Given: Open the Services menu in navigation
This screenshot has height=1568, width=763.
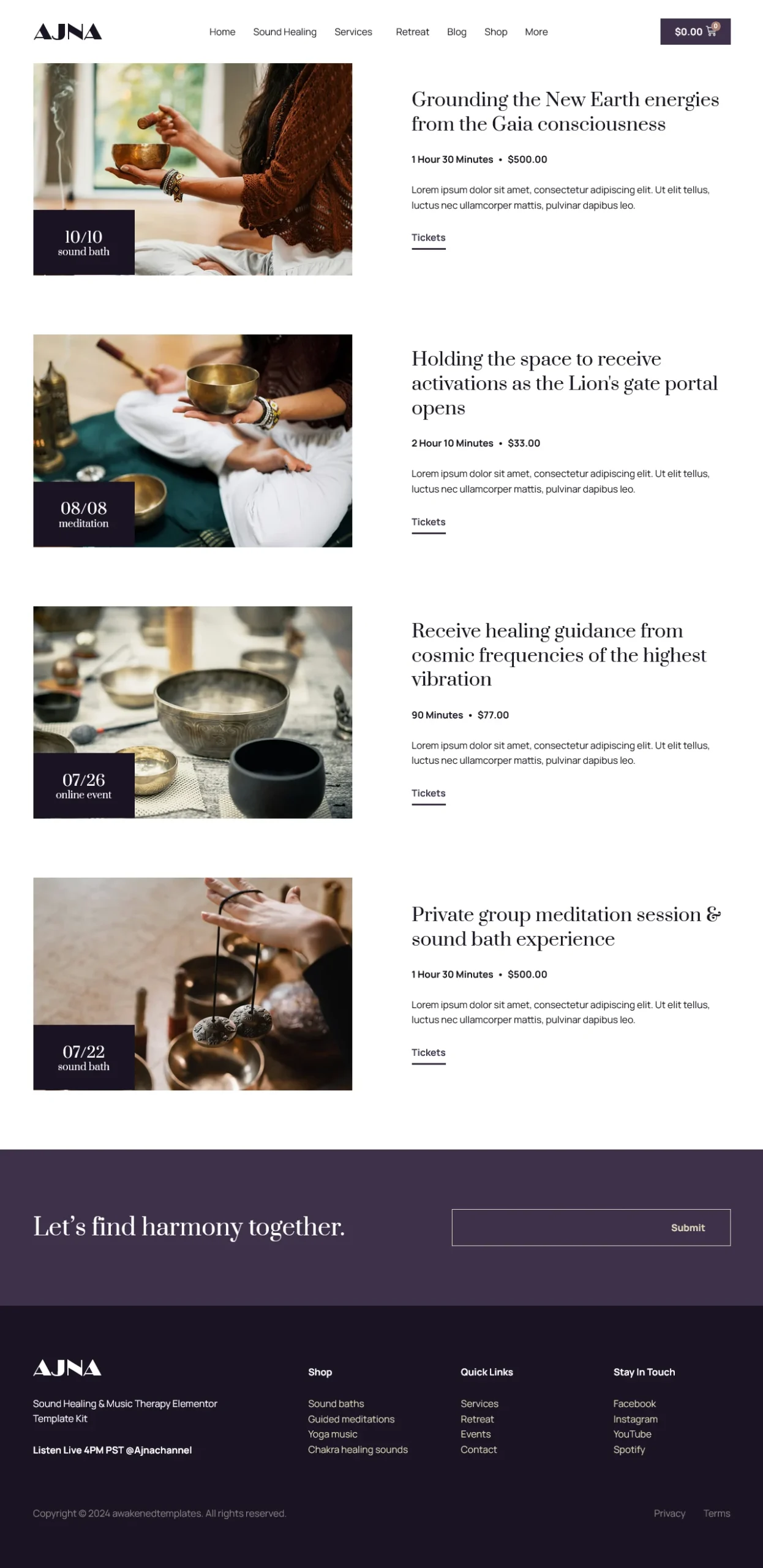Looking at the screenshot, I should pyautogui.click(x=353, y=32).
